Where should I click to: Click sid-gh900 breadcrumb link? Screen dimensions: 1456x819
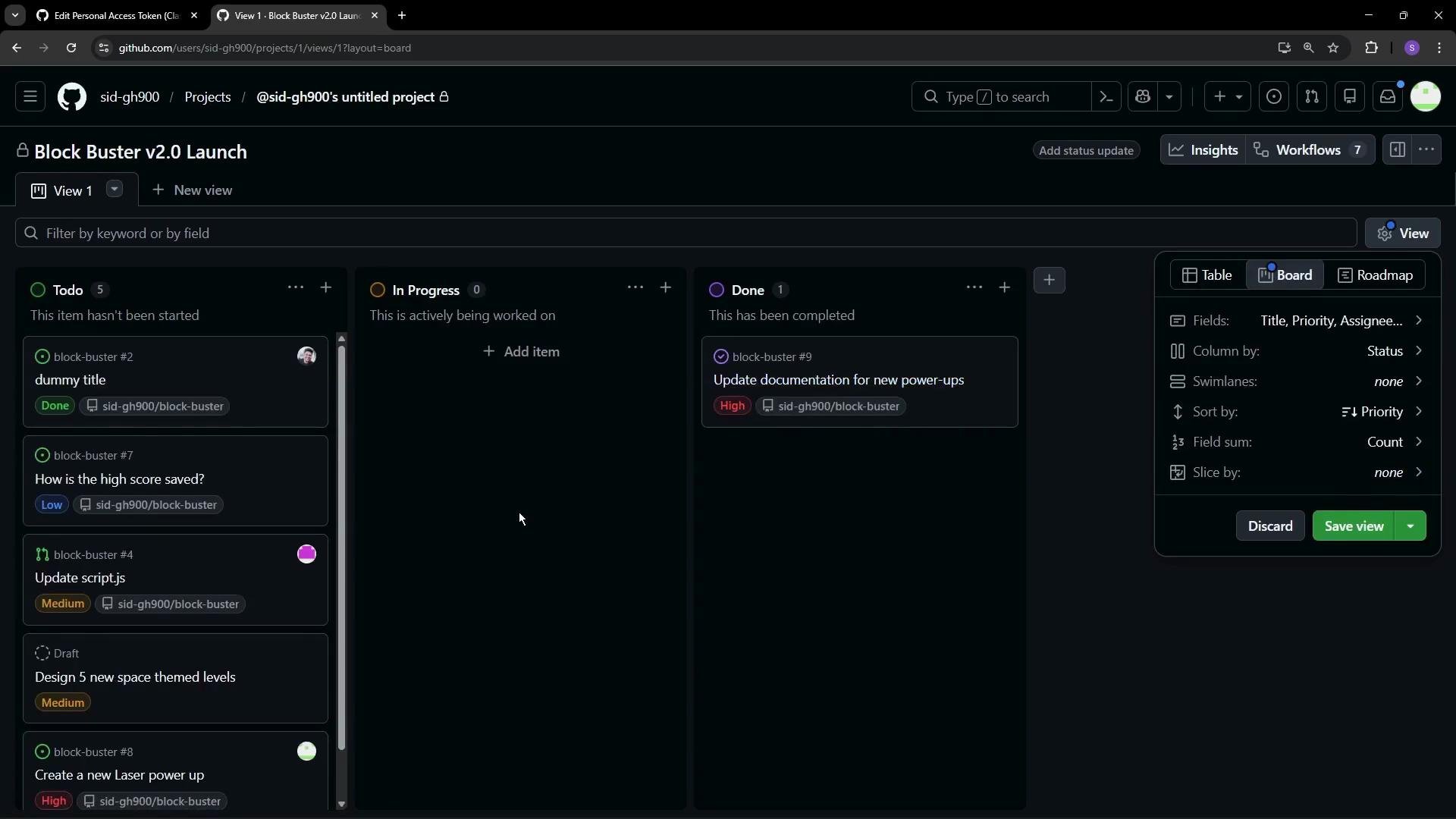(130, 97)
